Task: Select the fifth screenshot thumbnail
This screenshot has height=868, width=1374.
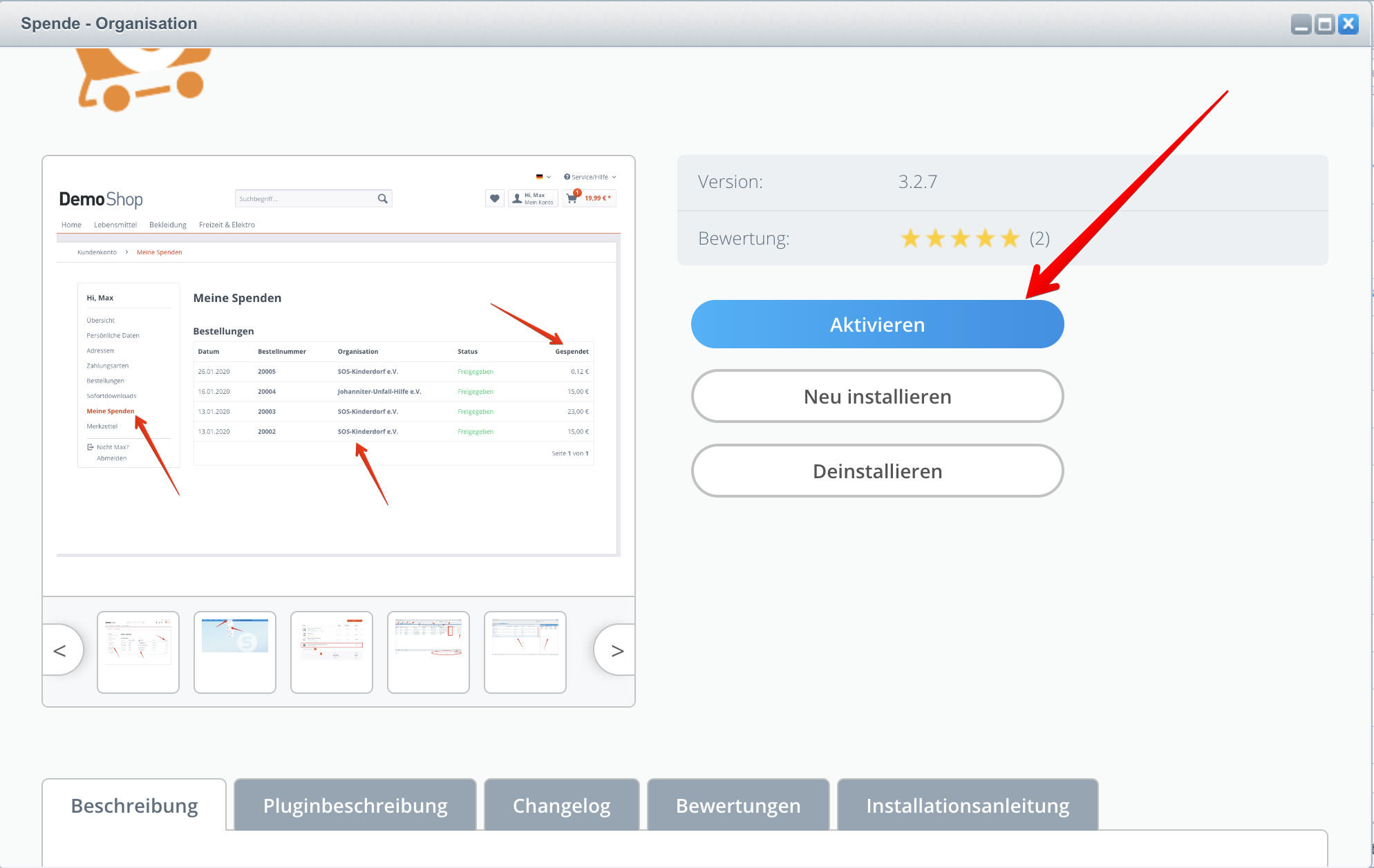Action: point(525,652)
